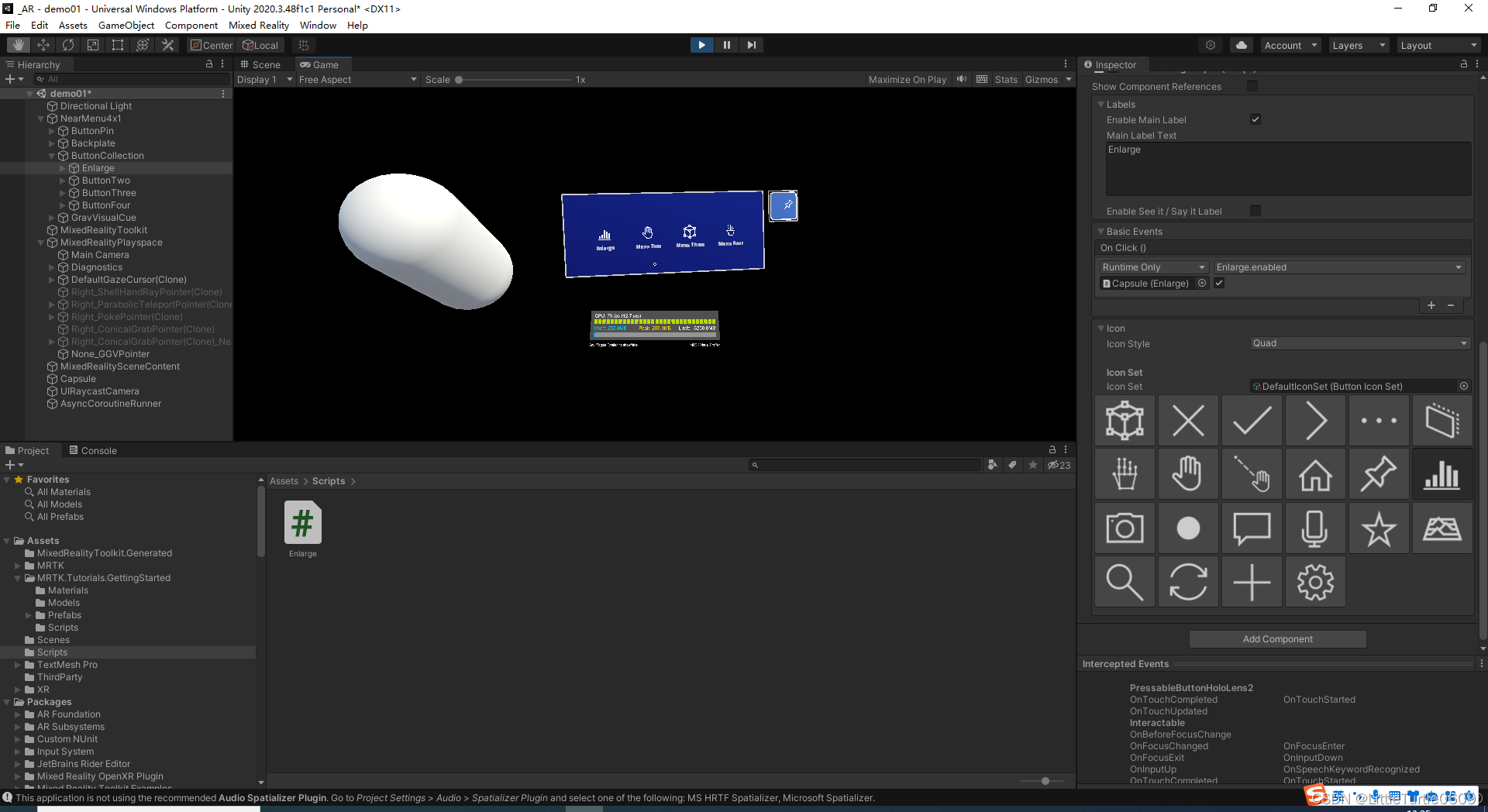Toggle Enable See it / Say it Label
This screenshot has width=1488, height=812.
click(x=1255, y=211)
